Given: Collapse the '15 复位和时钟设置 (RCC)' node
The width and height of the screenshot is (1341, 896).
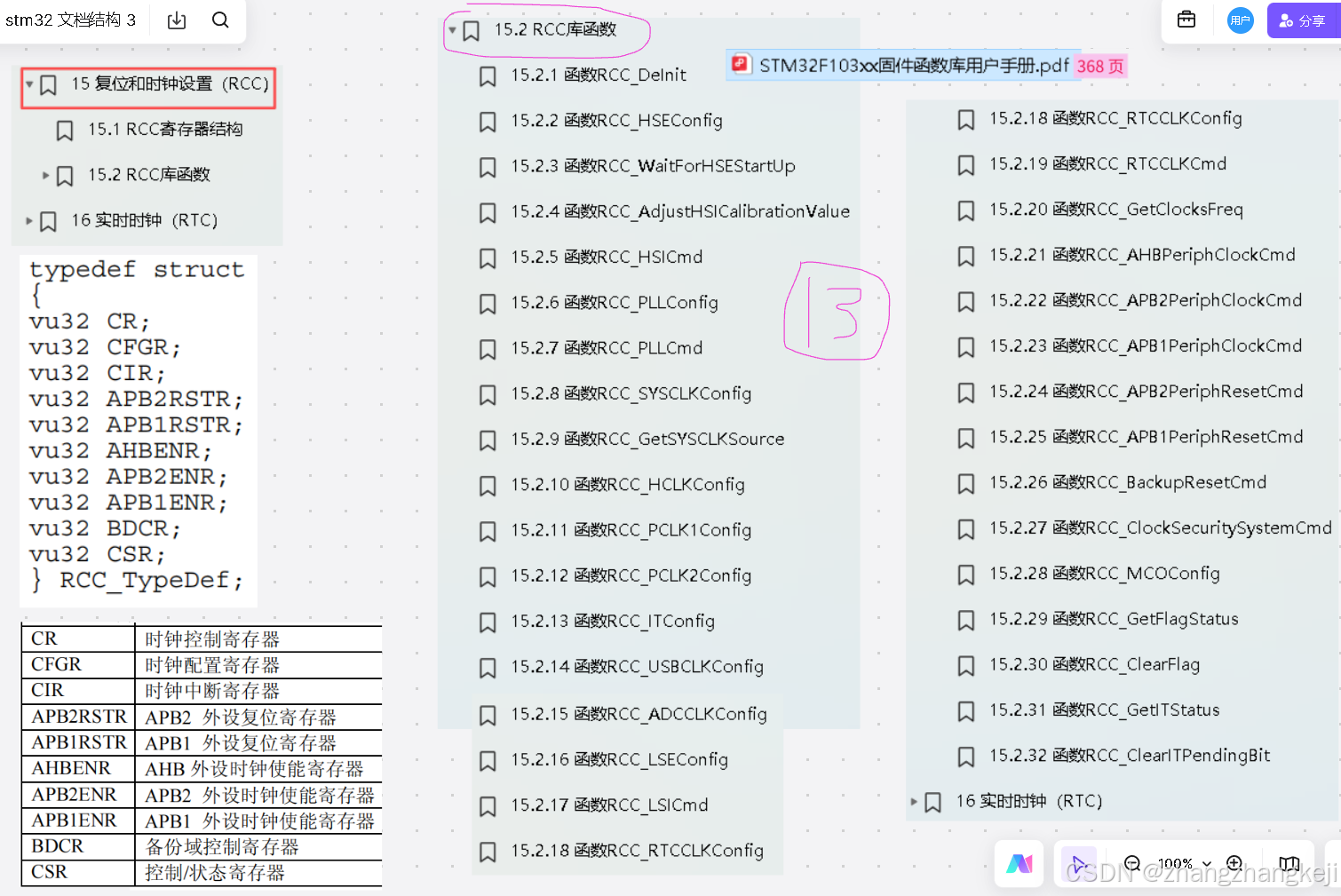Looking at the screenshot, I should tap(30, 84).
